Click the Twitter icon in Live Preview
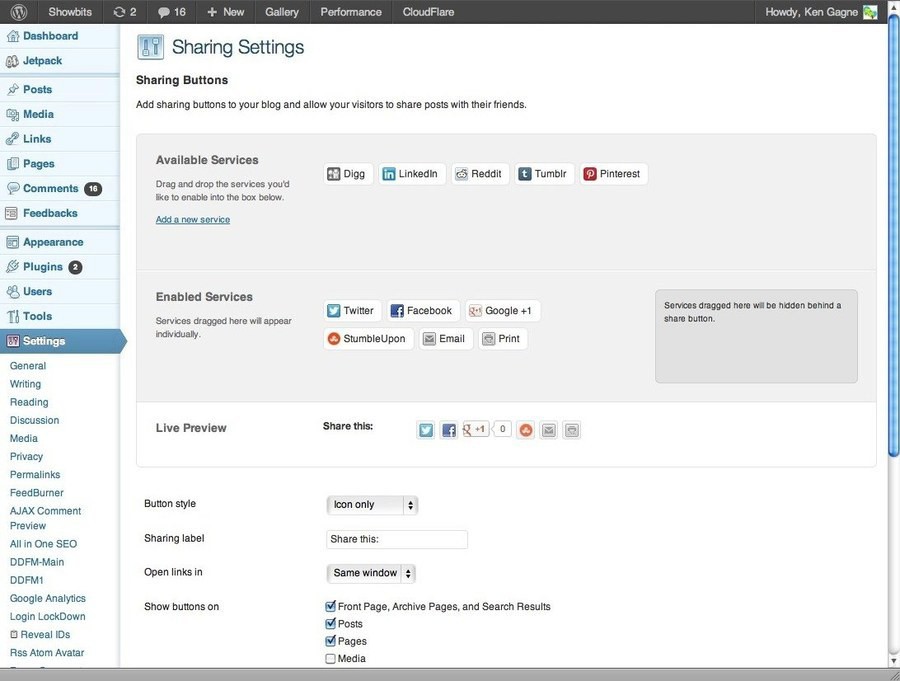Image resolution: width=900 pixels, height=681 pixels. click(426, 430)
